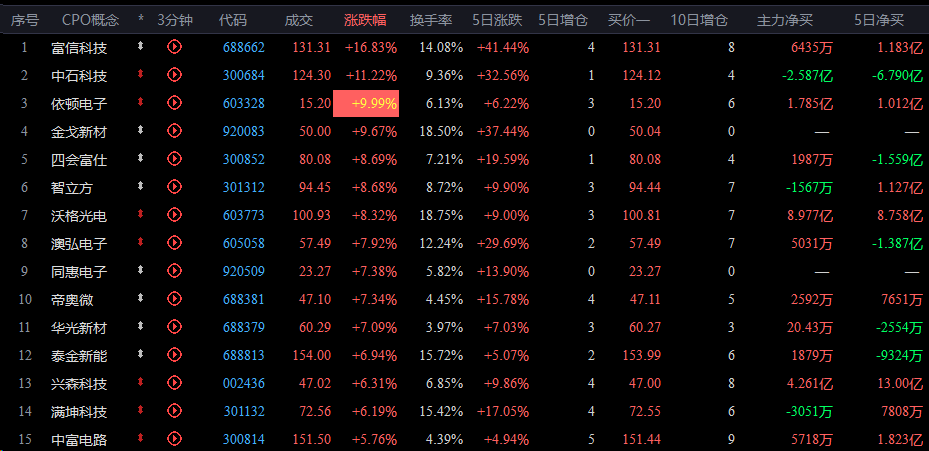
Task: Click the red marker icon beside 兴森科技
Action: [x=140, y=382]
